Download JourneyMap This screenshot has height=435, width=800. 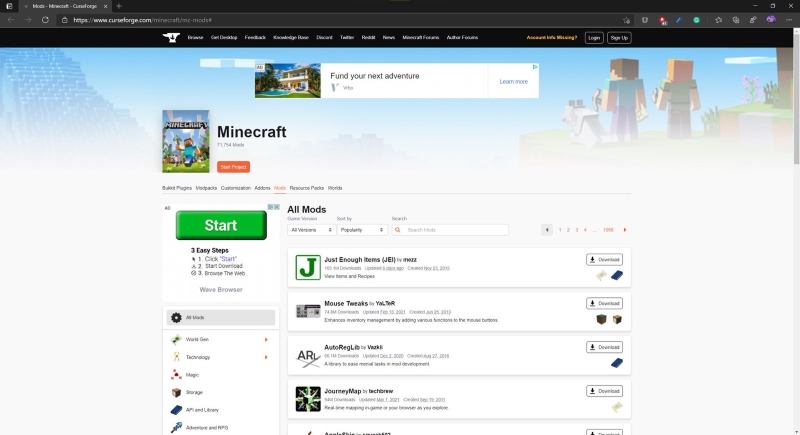(x=604, y=391)
